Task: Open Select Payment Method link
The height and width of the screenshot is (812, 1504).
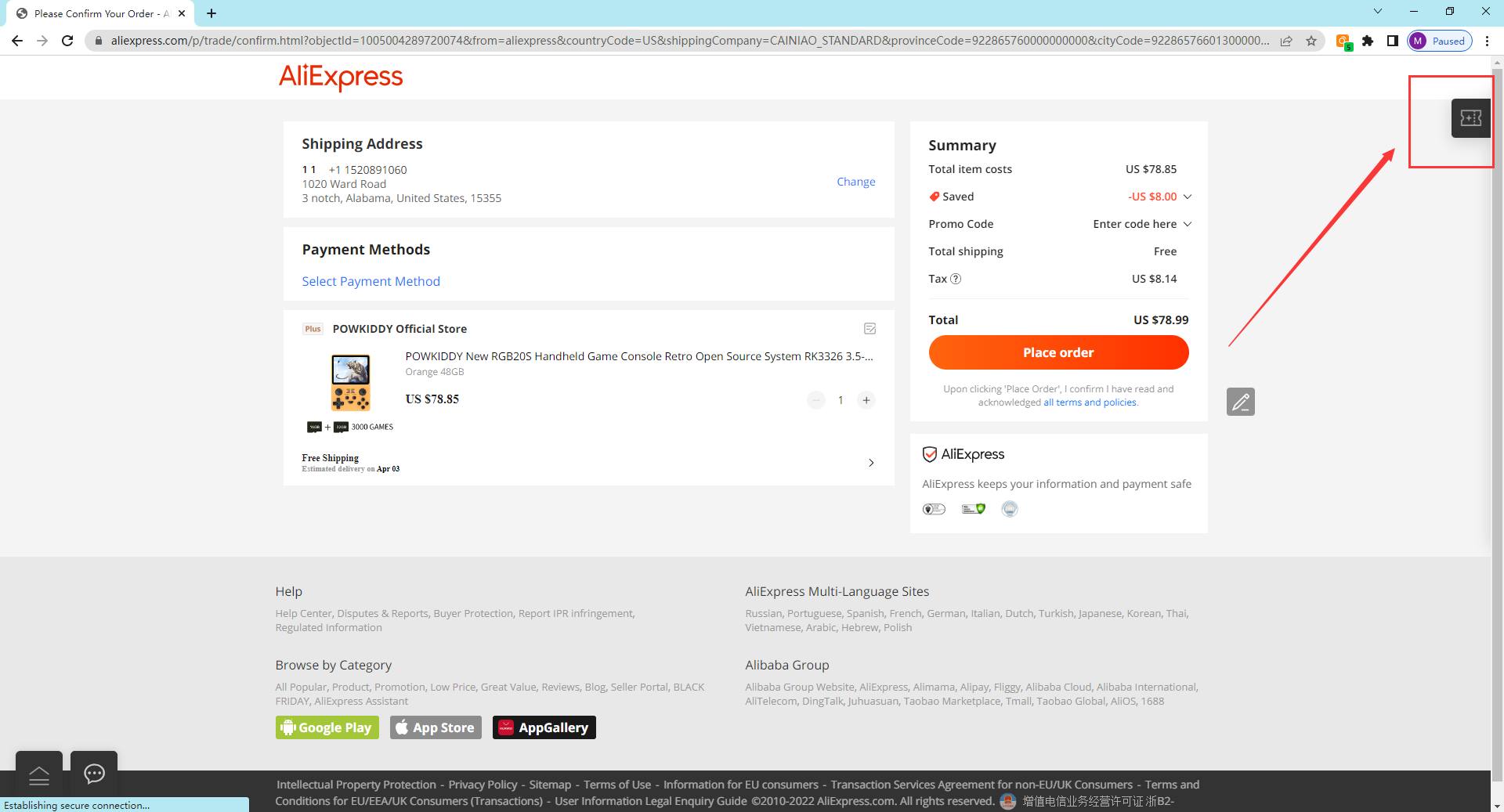Action: click(x=371, y=281)
